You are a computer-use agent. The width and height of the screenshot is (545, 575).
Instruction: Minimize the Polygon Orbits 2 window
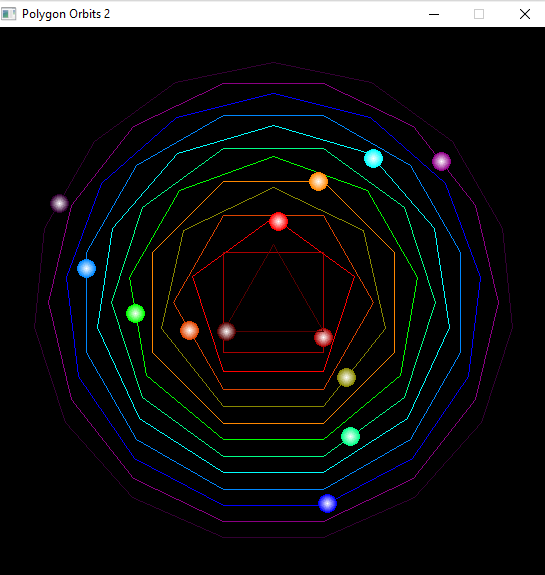pos(434,14)
